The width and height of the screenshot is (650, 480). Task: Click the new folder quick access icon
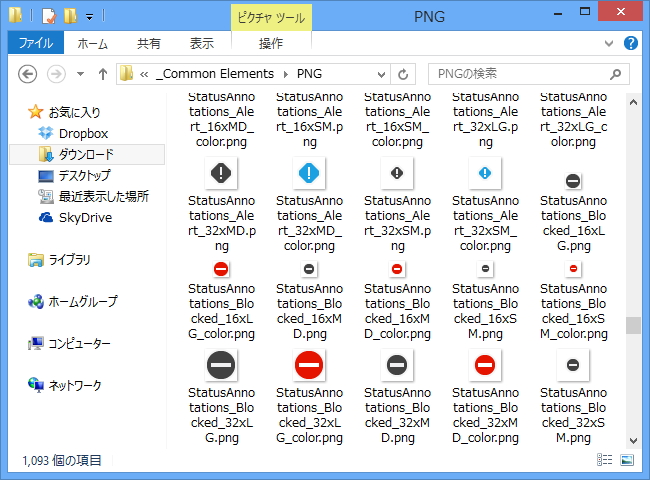click(70, 16)
